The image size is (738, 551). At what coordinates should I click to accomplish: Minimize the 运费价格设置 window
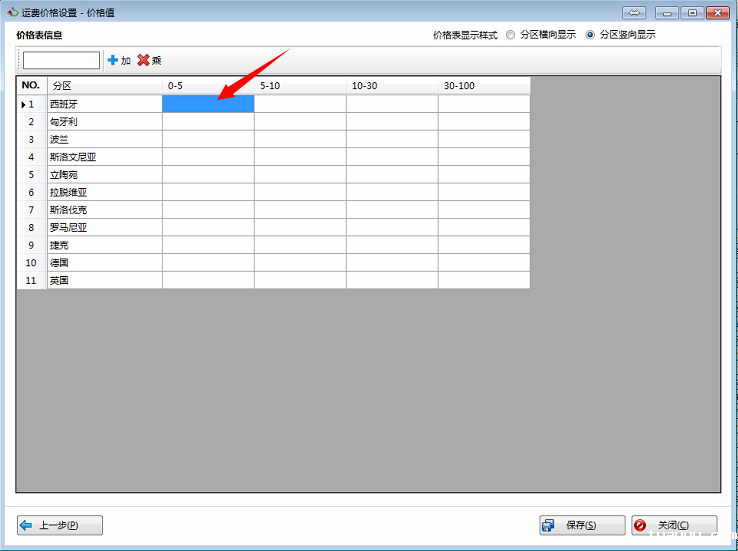point(667,13)
